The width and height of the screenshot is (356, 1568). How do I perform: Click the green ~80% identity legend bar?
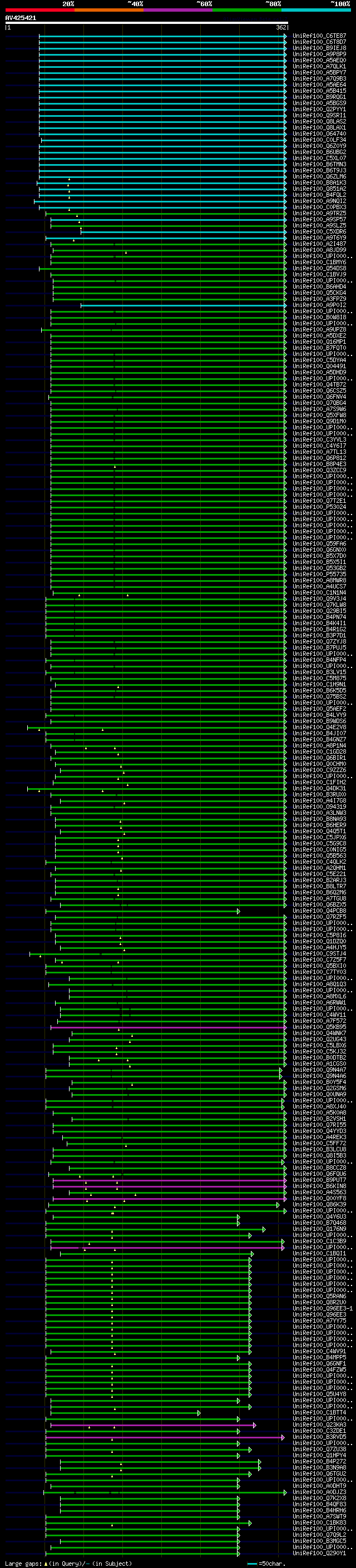[247, 10]
